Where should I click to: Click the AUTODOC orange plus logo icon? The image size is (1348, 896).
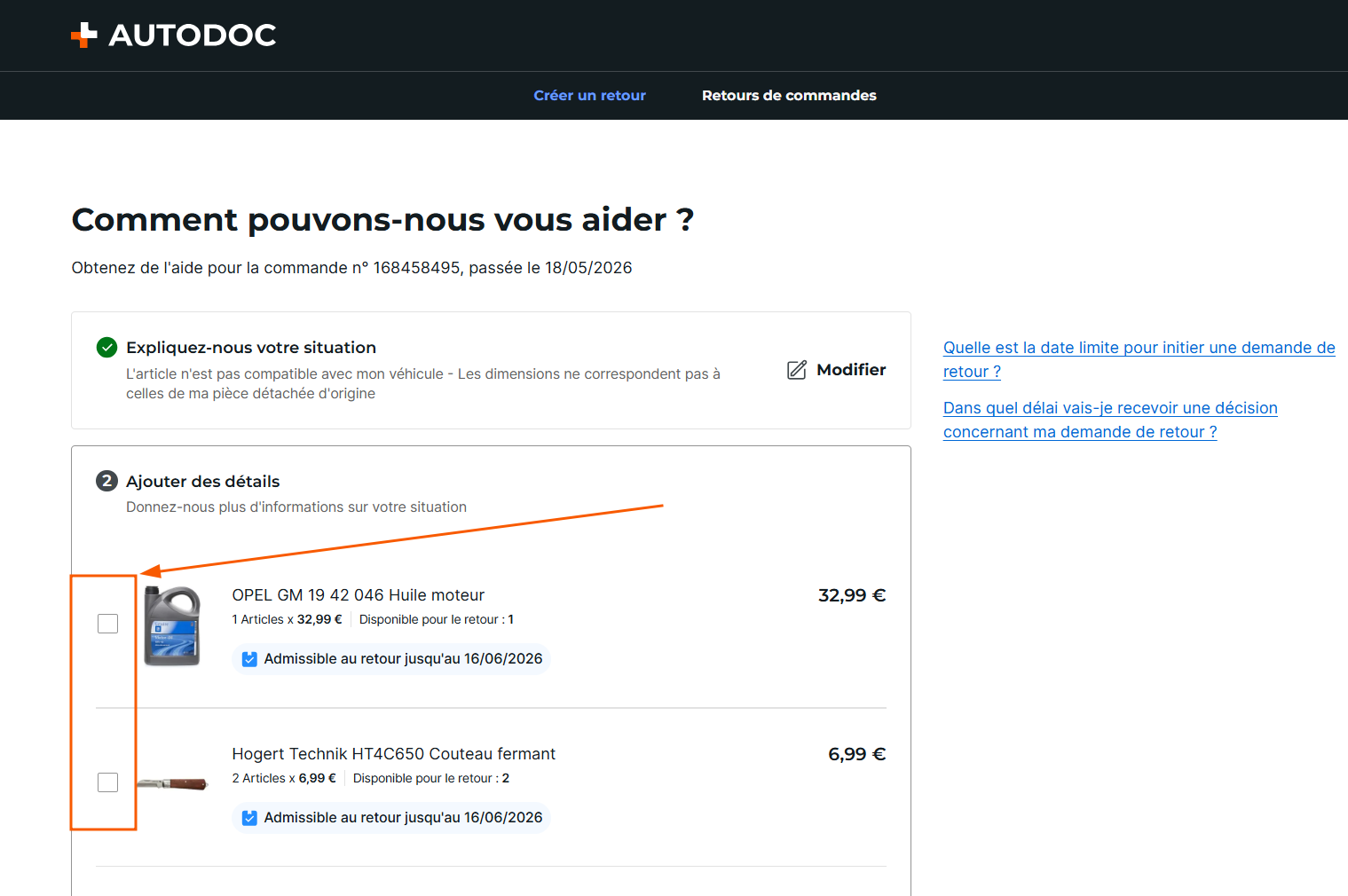coord(84,35)
